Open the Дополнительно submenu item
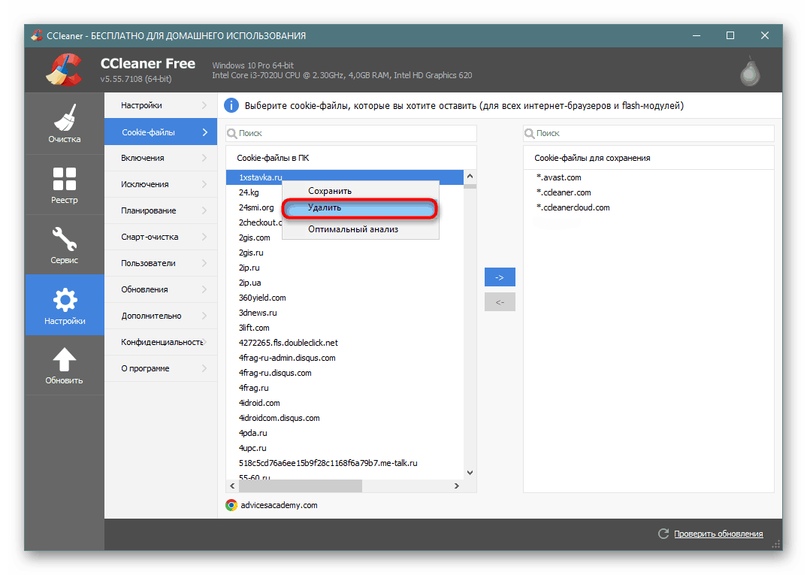Screen dimensions: 807x575 161,316
